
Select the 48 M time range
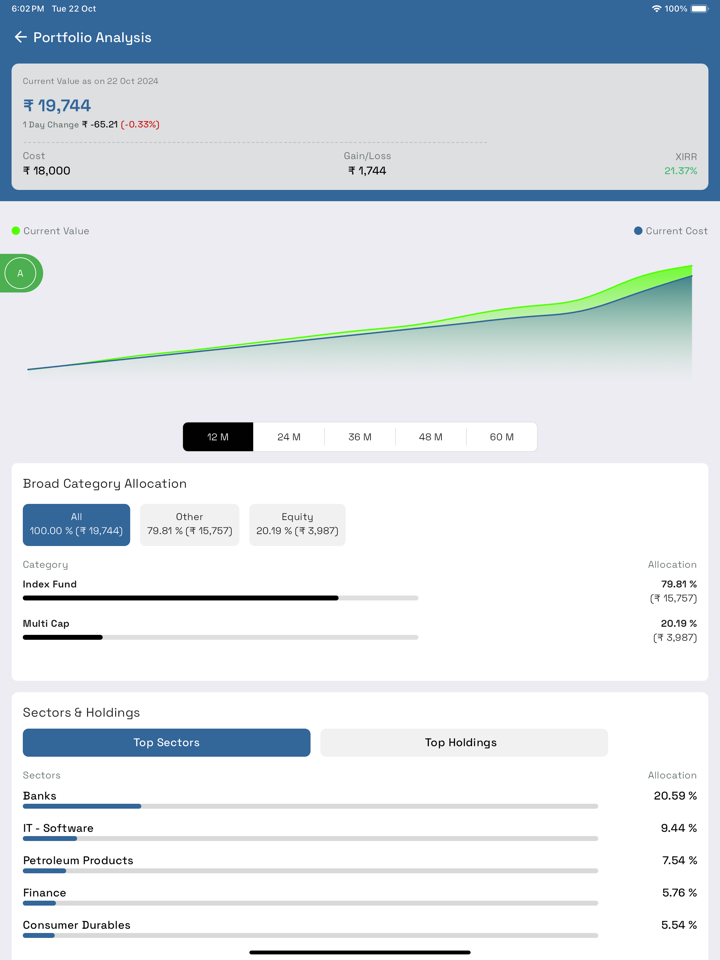(x=431, y=437)
